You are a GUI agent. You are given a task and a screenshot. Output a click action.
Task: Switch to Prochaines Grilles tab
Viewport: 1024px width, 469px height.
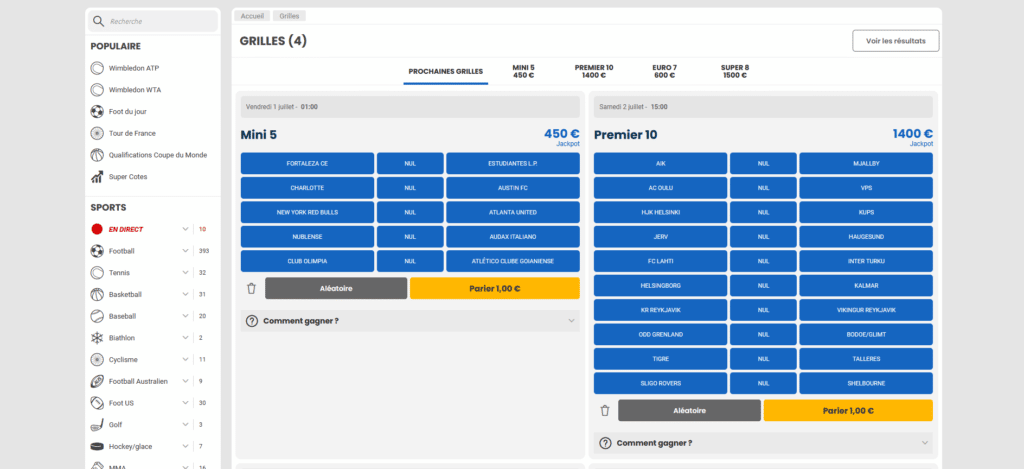tap(445, 71)
